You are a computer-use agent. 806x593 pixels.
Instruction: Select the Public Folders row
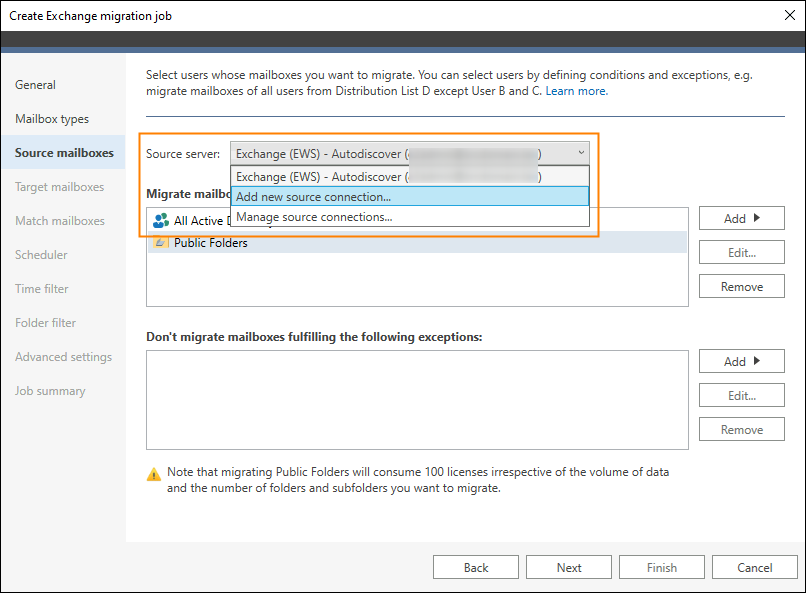417,243
